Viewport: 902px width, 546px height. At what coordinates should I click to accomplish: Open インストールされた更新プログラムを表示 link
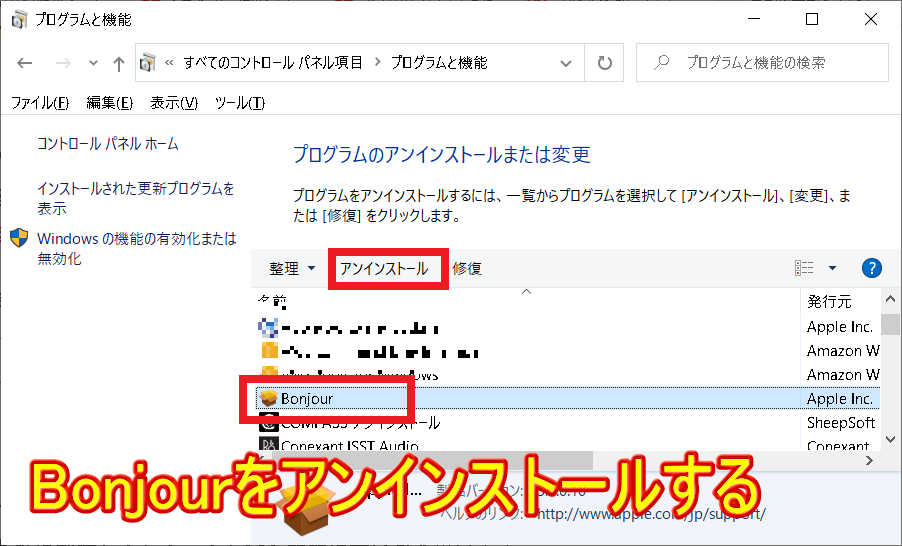point(136,198)
